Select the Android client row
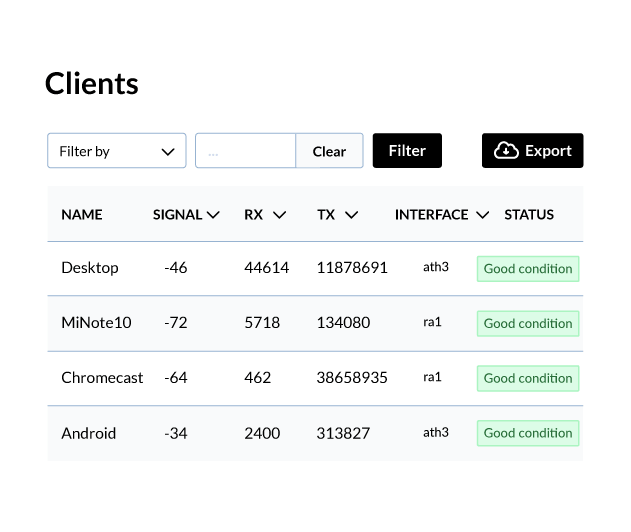 coord(315,433)
